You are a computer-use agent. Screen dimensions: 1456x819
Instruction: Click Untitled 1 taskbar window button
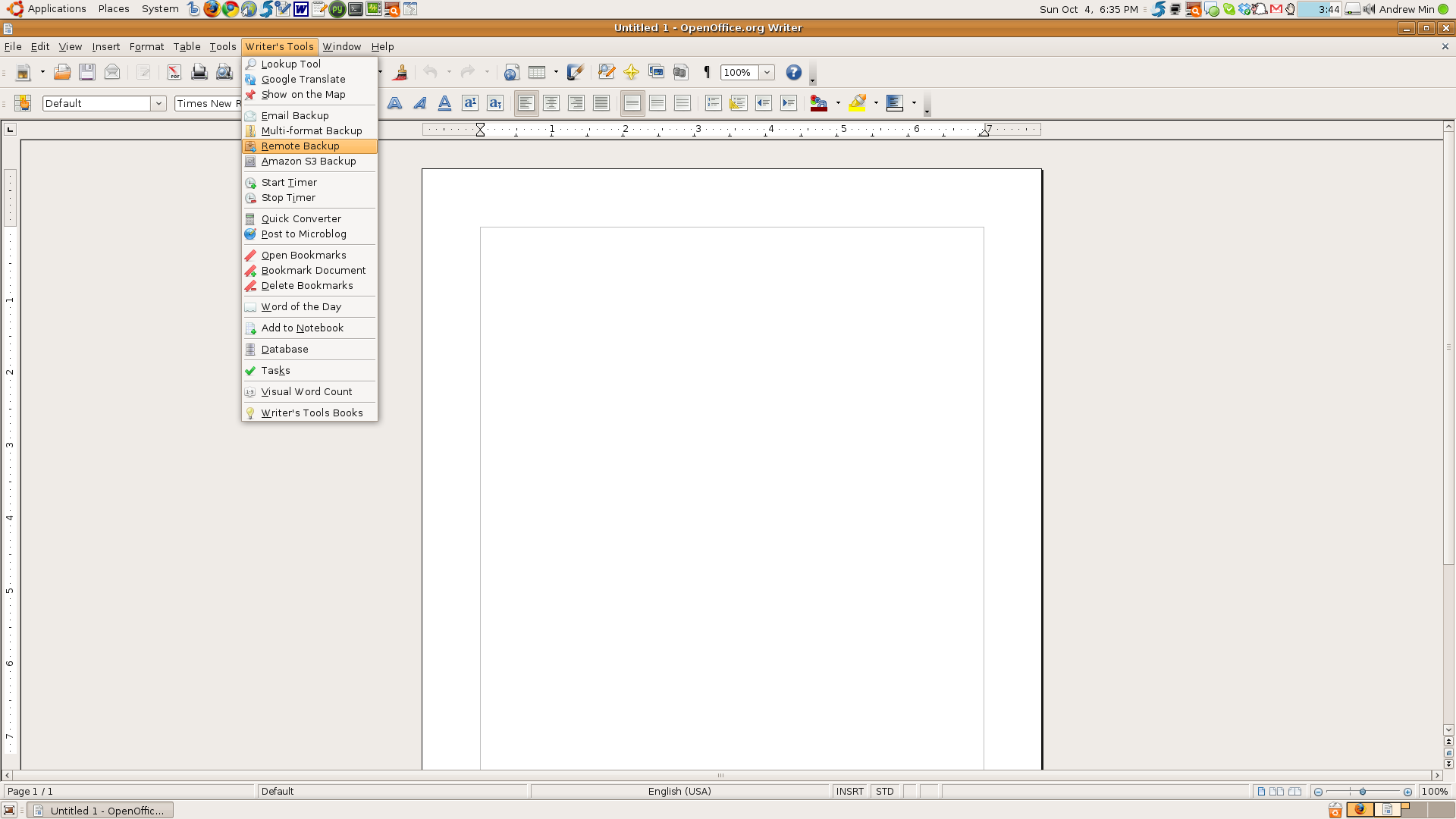click(100, 811)
